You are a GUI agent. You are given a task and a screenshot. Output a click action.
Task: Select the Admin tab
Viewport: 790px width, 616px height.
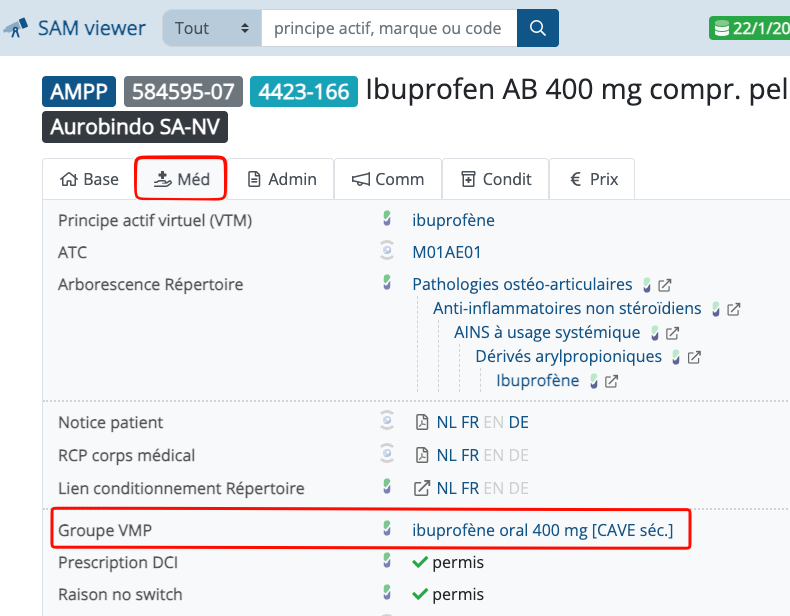[281, 179]
